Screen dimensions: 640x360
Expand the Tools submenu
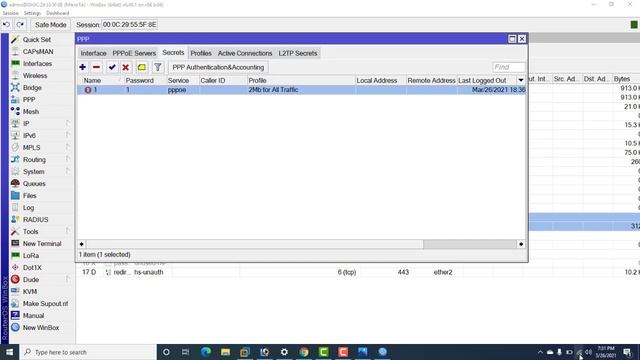pos(68,231)
